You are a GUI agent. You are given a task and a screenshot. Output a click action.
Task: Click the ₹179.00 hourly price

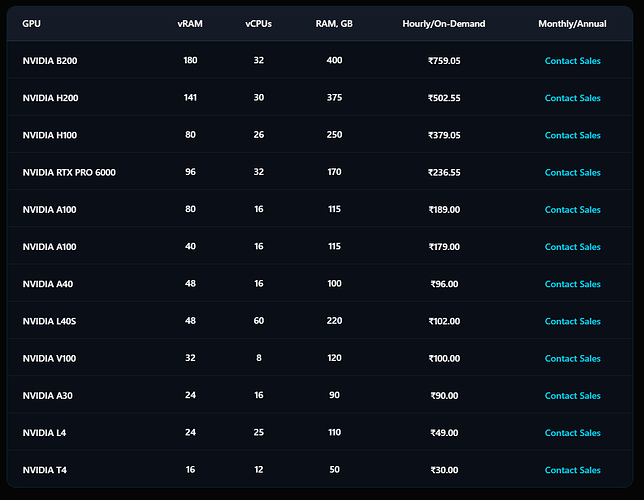click(x=444, y=247)
